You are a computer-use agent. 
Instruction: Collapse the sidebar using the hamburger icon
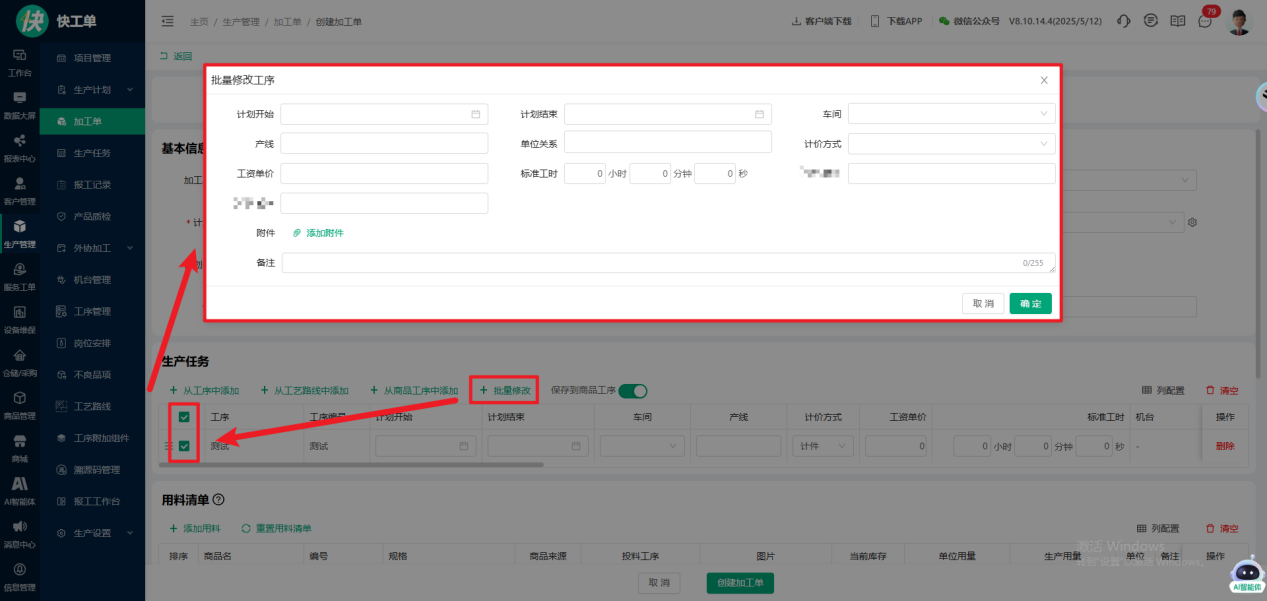(167, 21)
